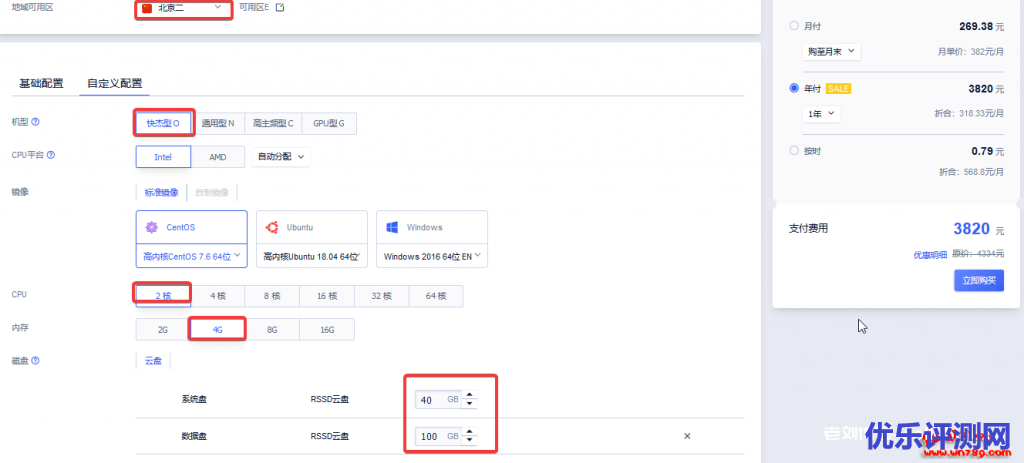Screen dimensions: 1024x463
Task: Open the 购至月末 dropdown
Action: pos(831,52)
